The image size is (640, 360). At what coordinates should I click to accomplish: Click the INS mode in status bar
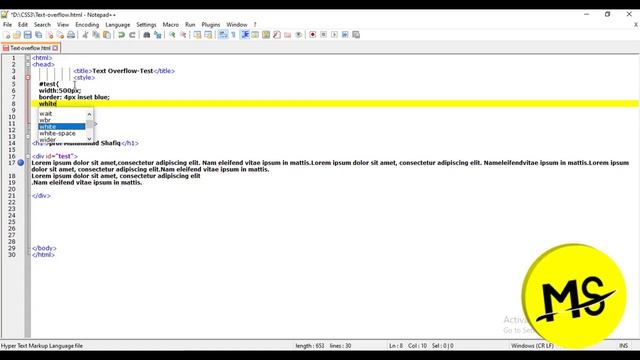pyautogui.click(x=623, y=346)
